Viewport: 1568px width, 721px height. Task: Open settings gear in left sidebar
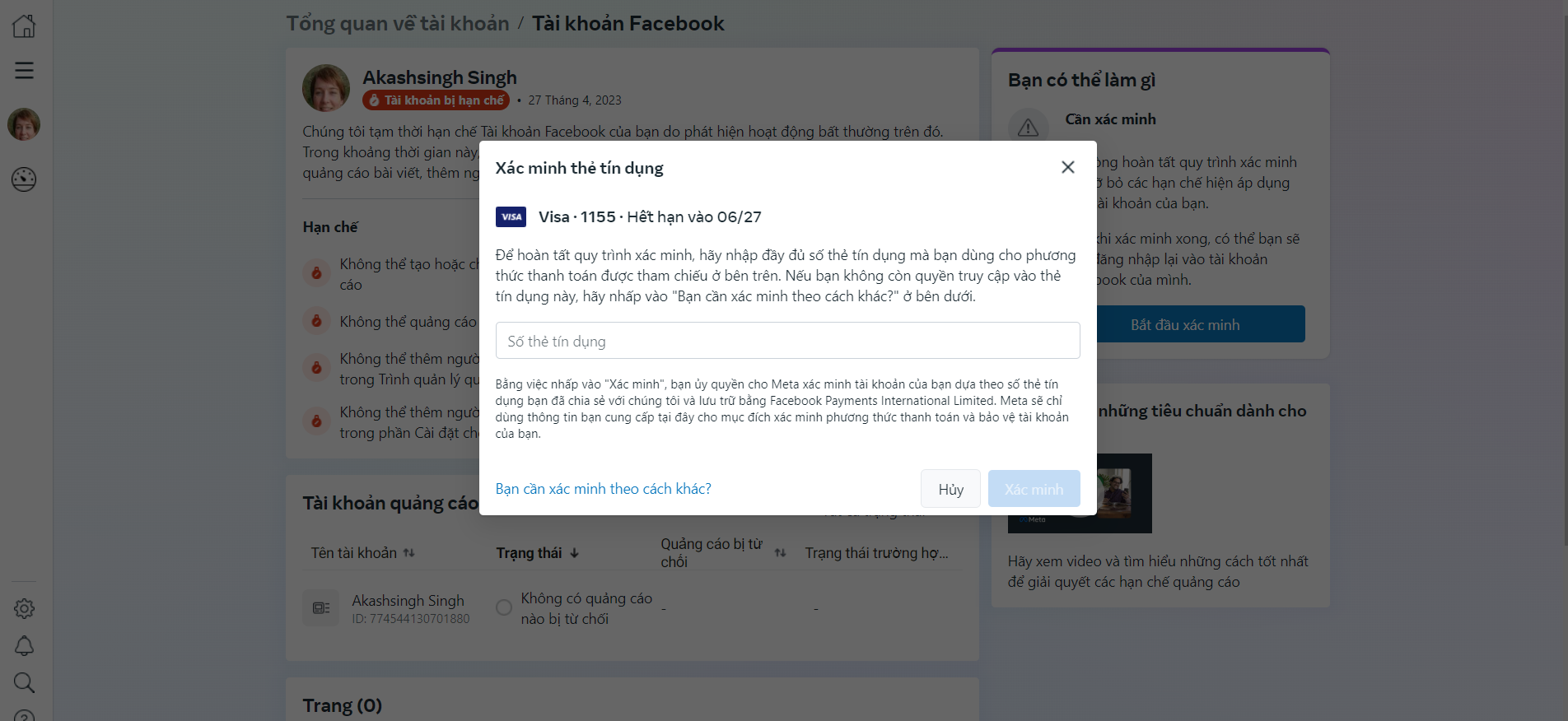(x=24, y=608)
